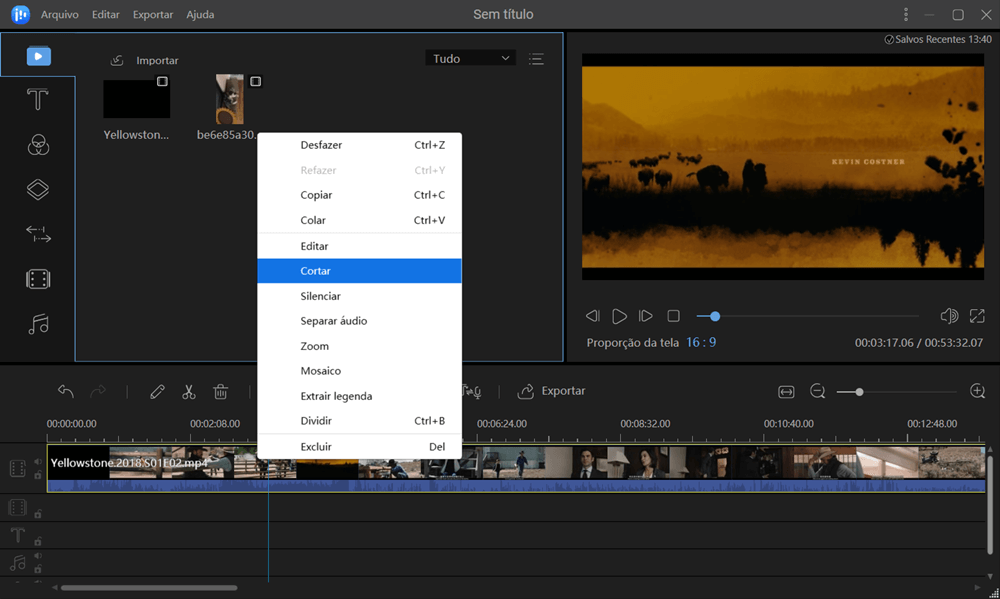Tick the checkbox on Yellowstone thumbnail
Screen dimensions: 1000x599
tap(162, 82)
